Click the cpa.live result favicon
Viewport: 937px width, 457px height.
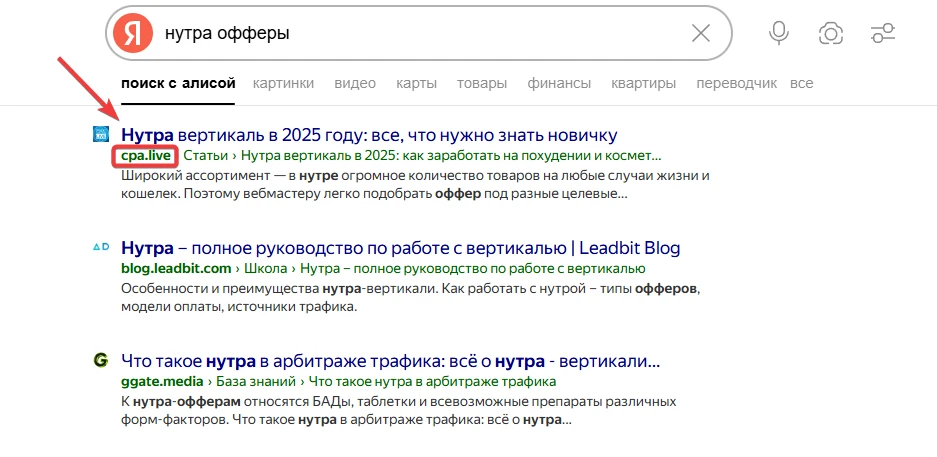(100, 134)
